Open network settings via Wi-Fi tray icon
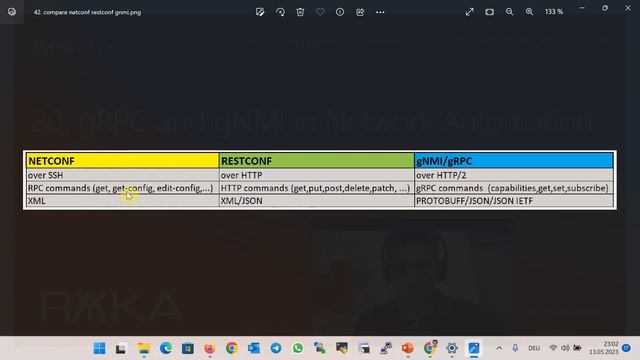Viewport: 640px width, 360px height. pyautogui.click(x=553, y=348)
